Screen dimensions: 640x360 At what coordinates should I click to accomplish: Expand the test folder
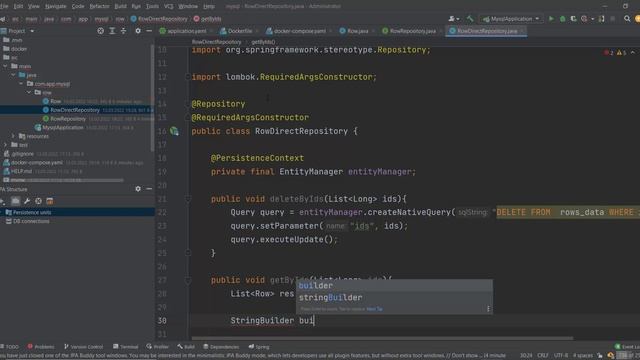[x=5, y=145]
